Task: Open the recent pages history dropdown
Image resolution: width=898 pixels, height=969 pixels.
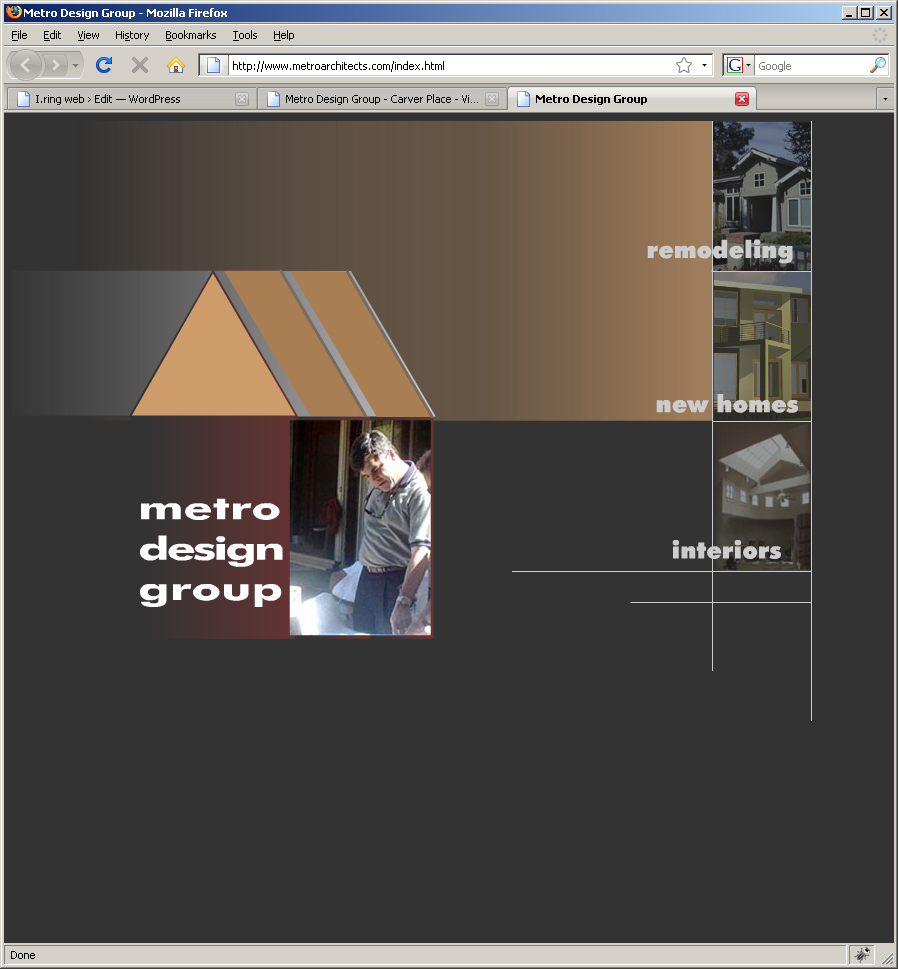Action: tap(75, 65)
